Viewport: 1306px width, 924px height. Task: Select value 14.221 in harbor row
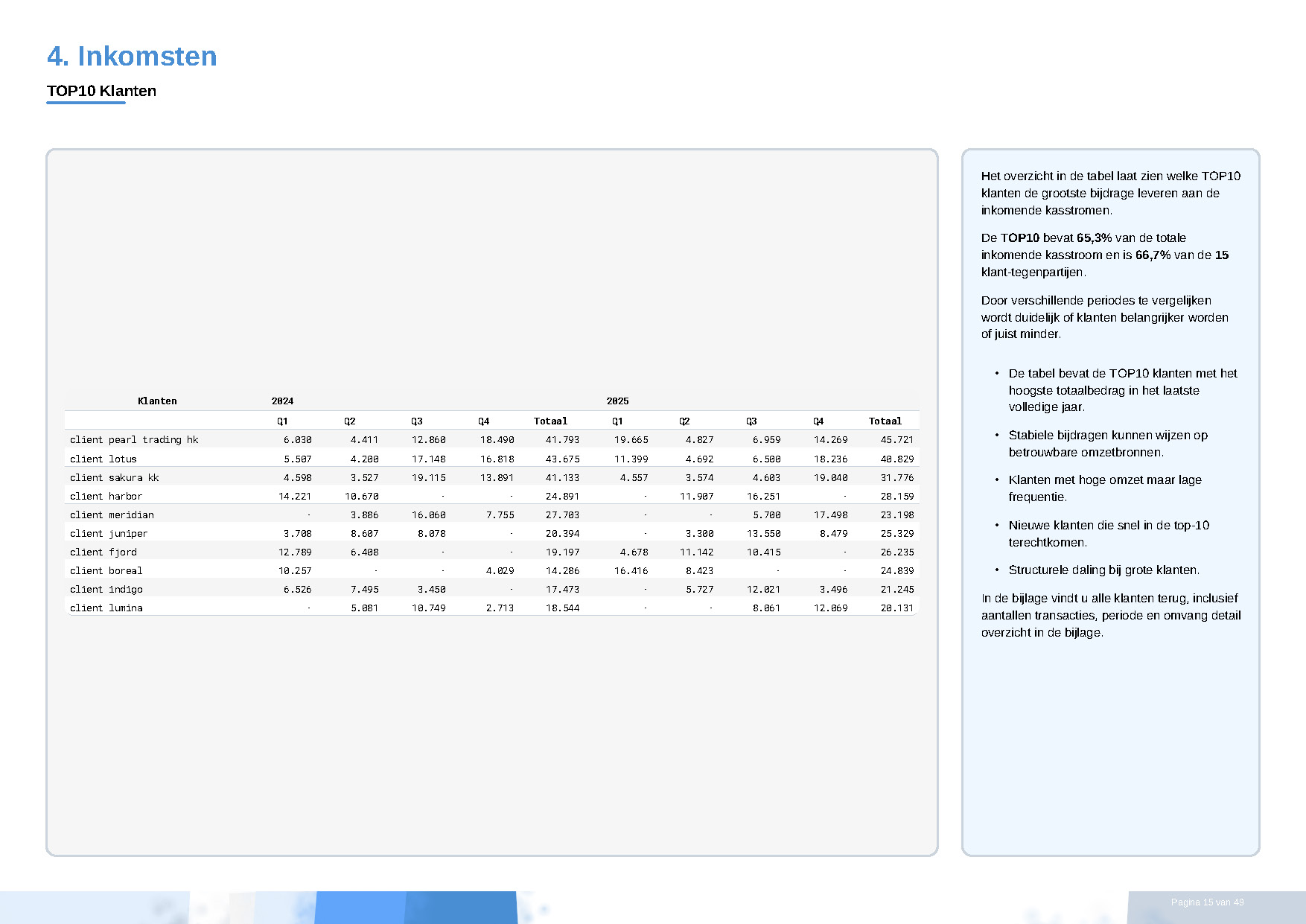click(295, 496)
